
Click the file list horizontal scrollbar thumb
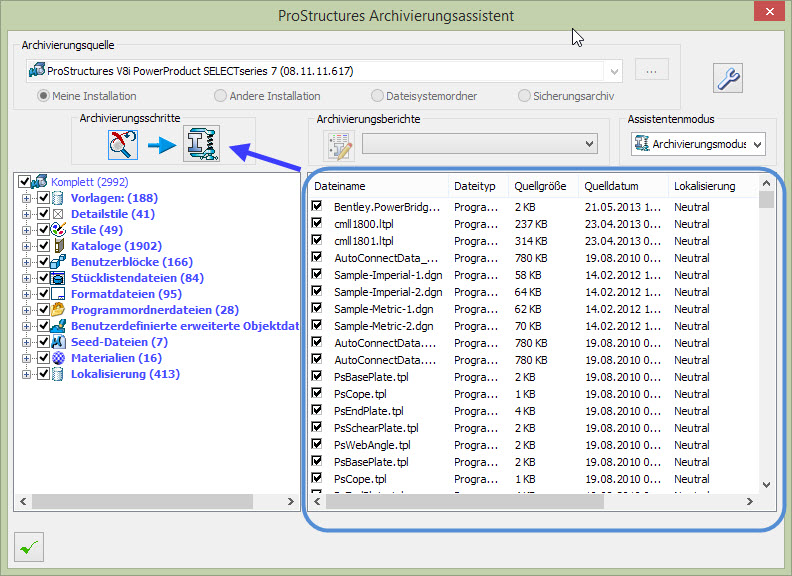pos(465,501)
